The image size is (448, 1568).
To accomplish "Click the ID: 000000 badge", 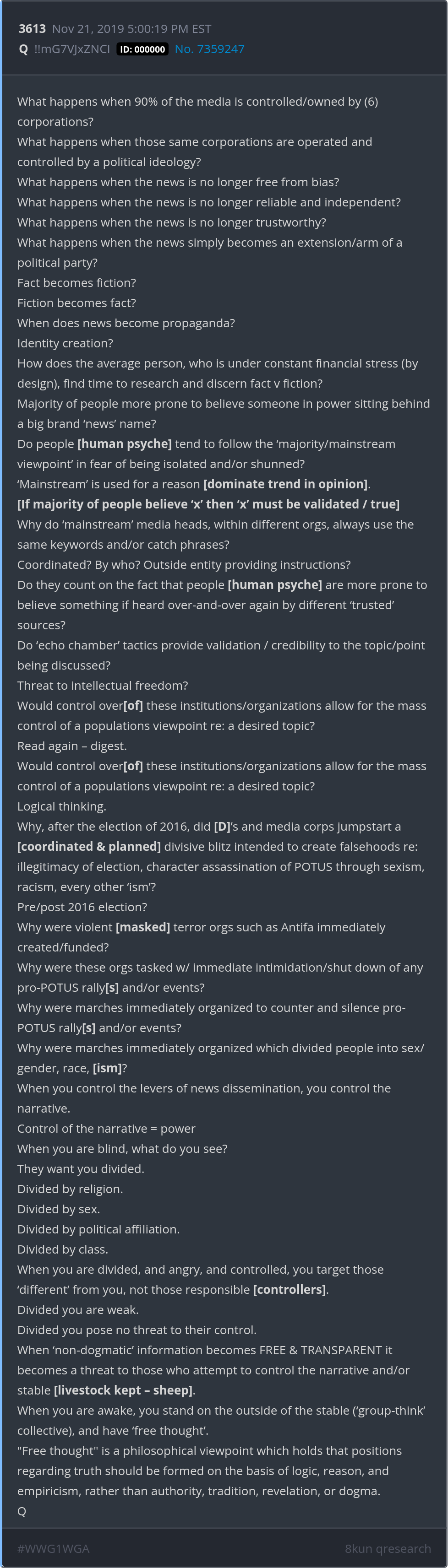I will point(142,49).
